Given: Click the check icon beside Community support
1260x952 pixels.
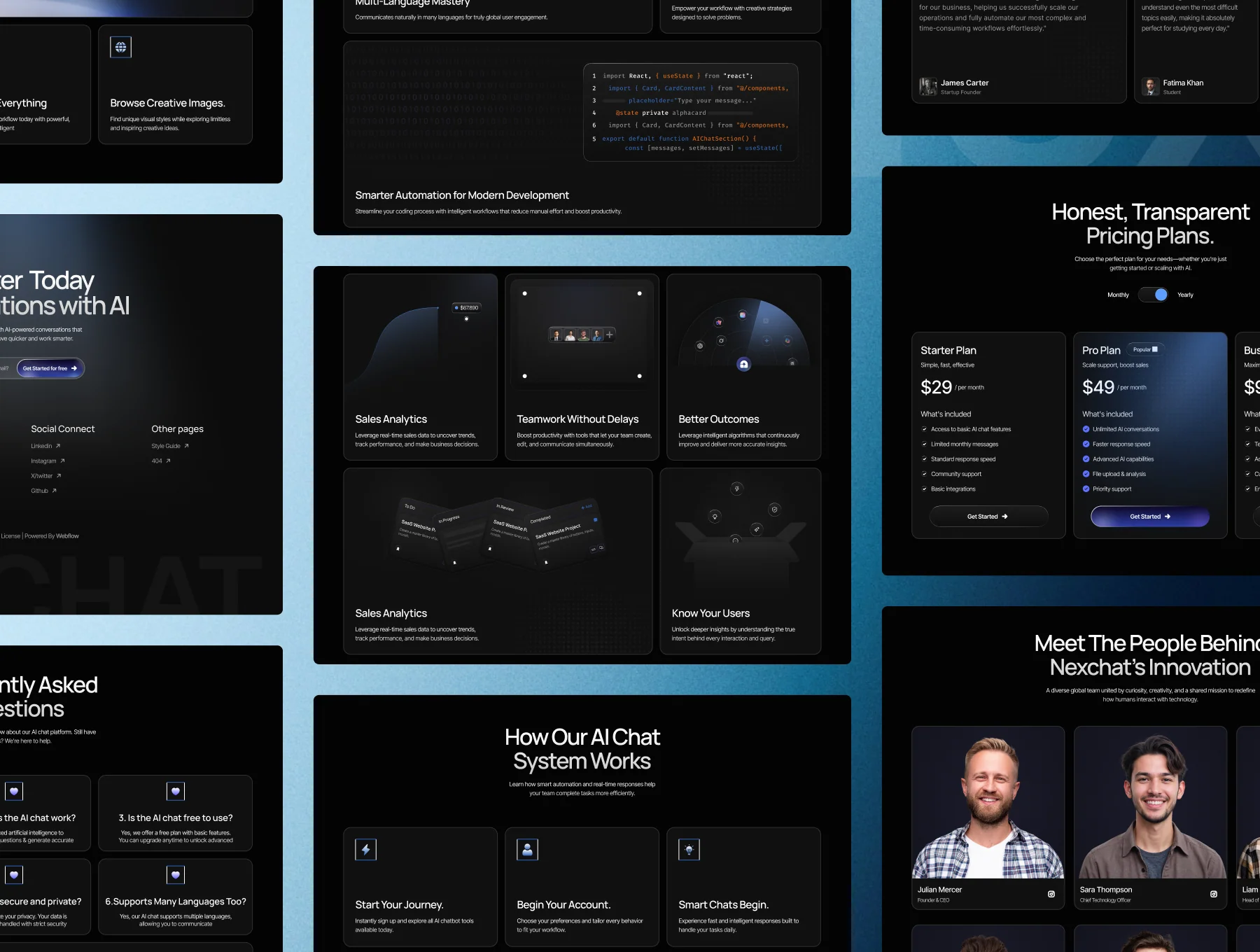Looking at the screenshot, I should [924, 474].
